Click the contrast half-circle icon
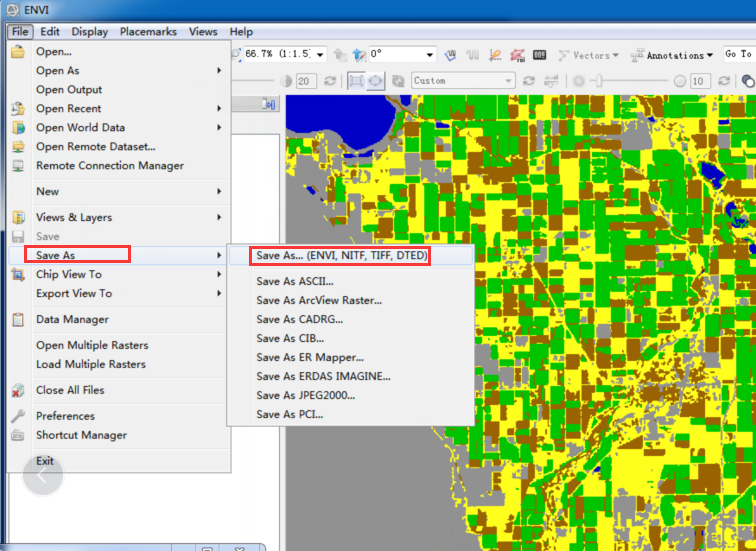This screenshot has width=756, height=551. (x=286, y=81)
